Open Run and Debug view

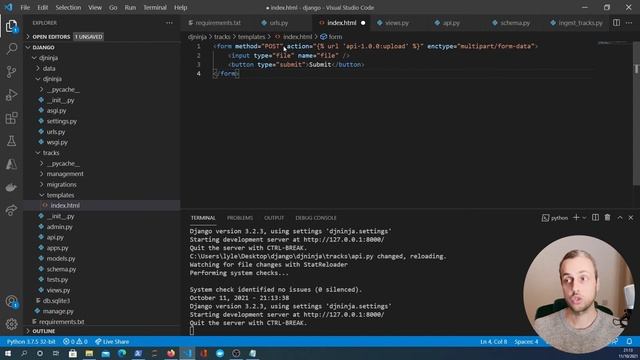11,95
